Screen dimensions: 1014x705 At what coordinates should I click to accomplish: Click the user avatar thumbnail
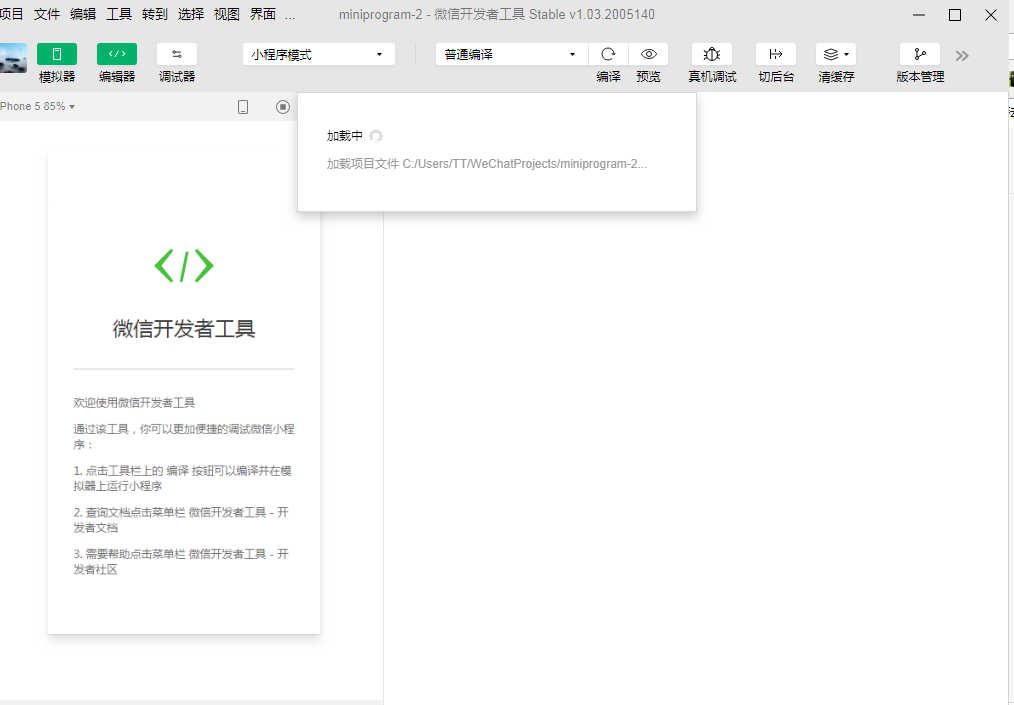coord(13,58)
